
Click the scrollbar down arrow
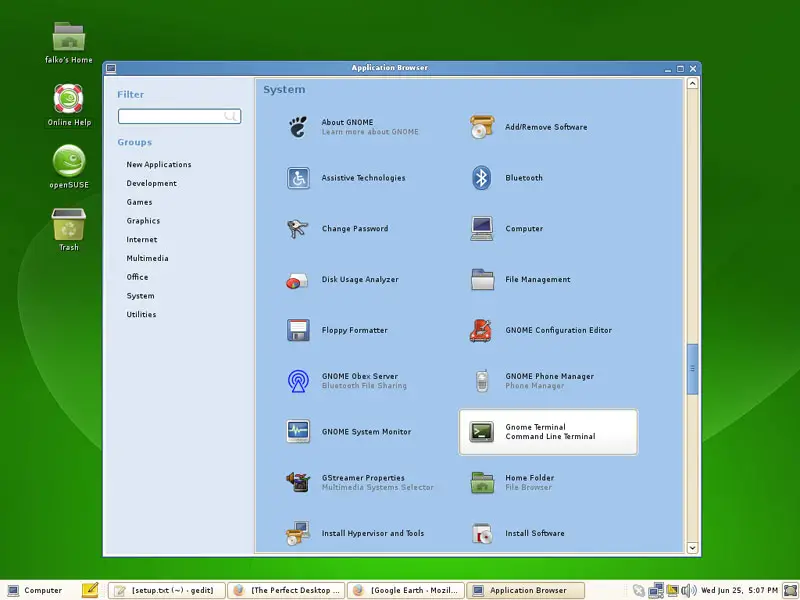692,548
